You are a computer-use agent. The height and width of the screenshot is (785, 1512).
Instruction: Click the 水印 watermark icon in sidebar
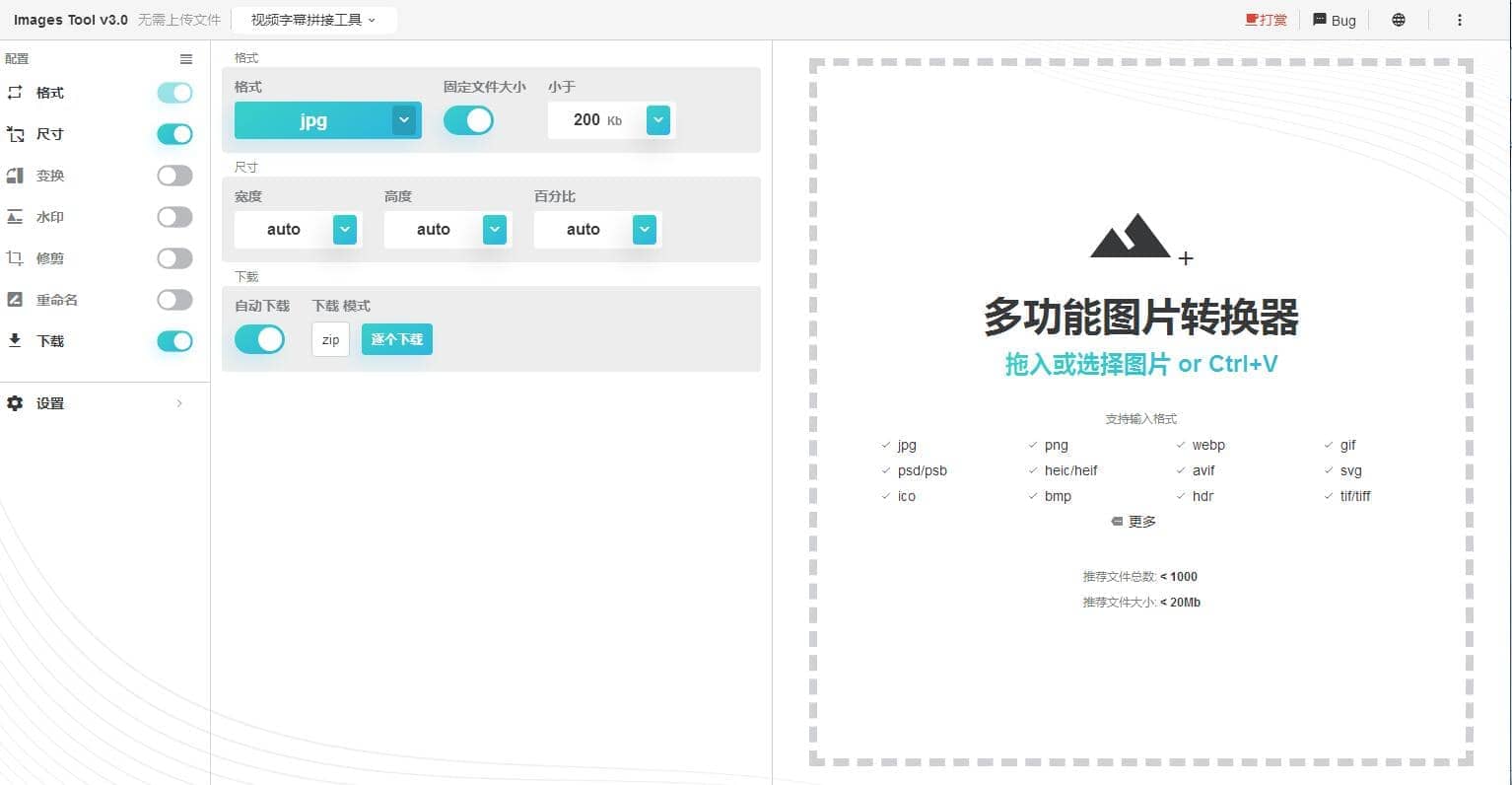[15, 217]
